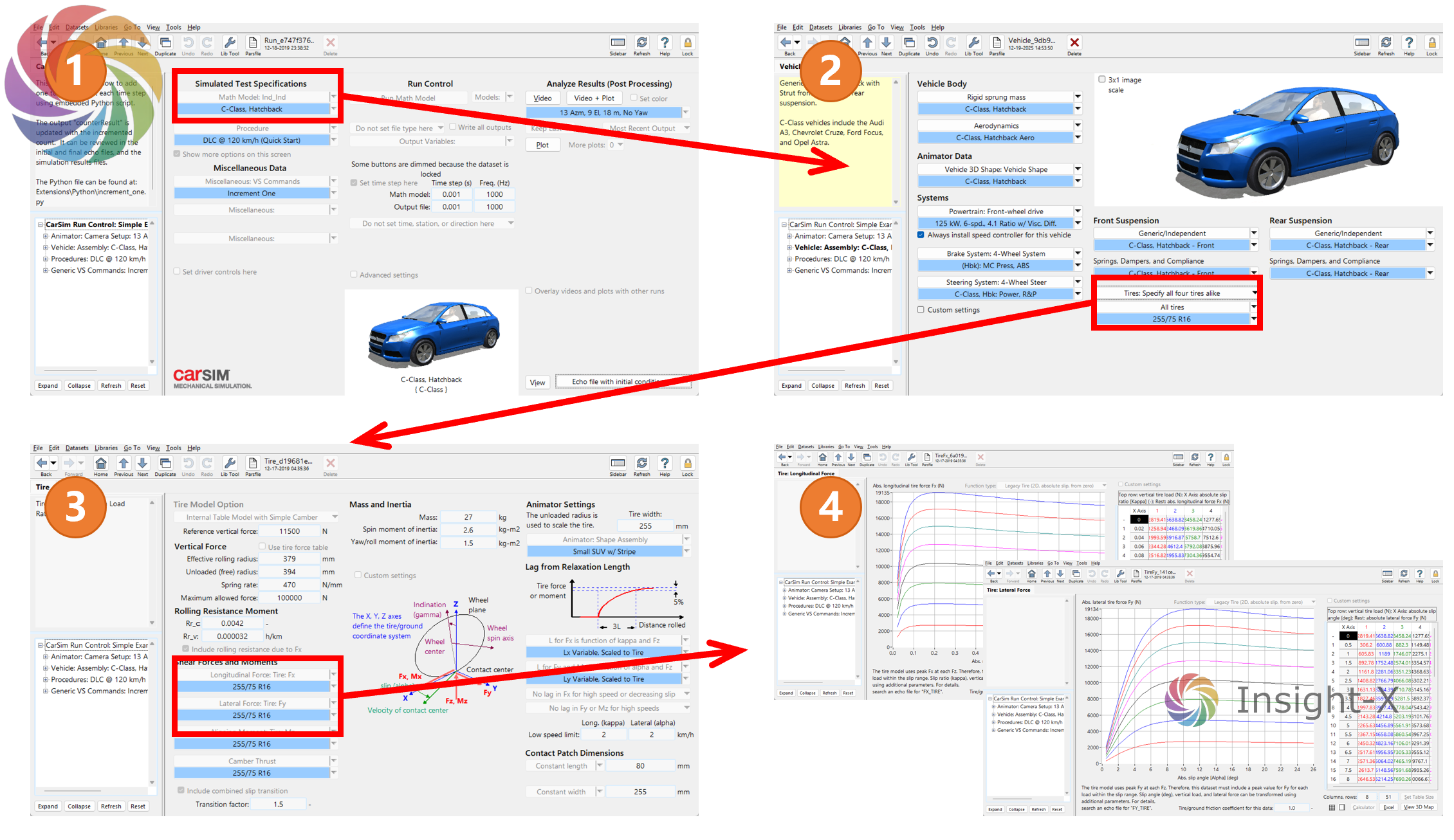Open the Libraries menu in Tire window
The height and width of the screenshot is (840, 1454).
coord(106,448)
